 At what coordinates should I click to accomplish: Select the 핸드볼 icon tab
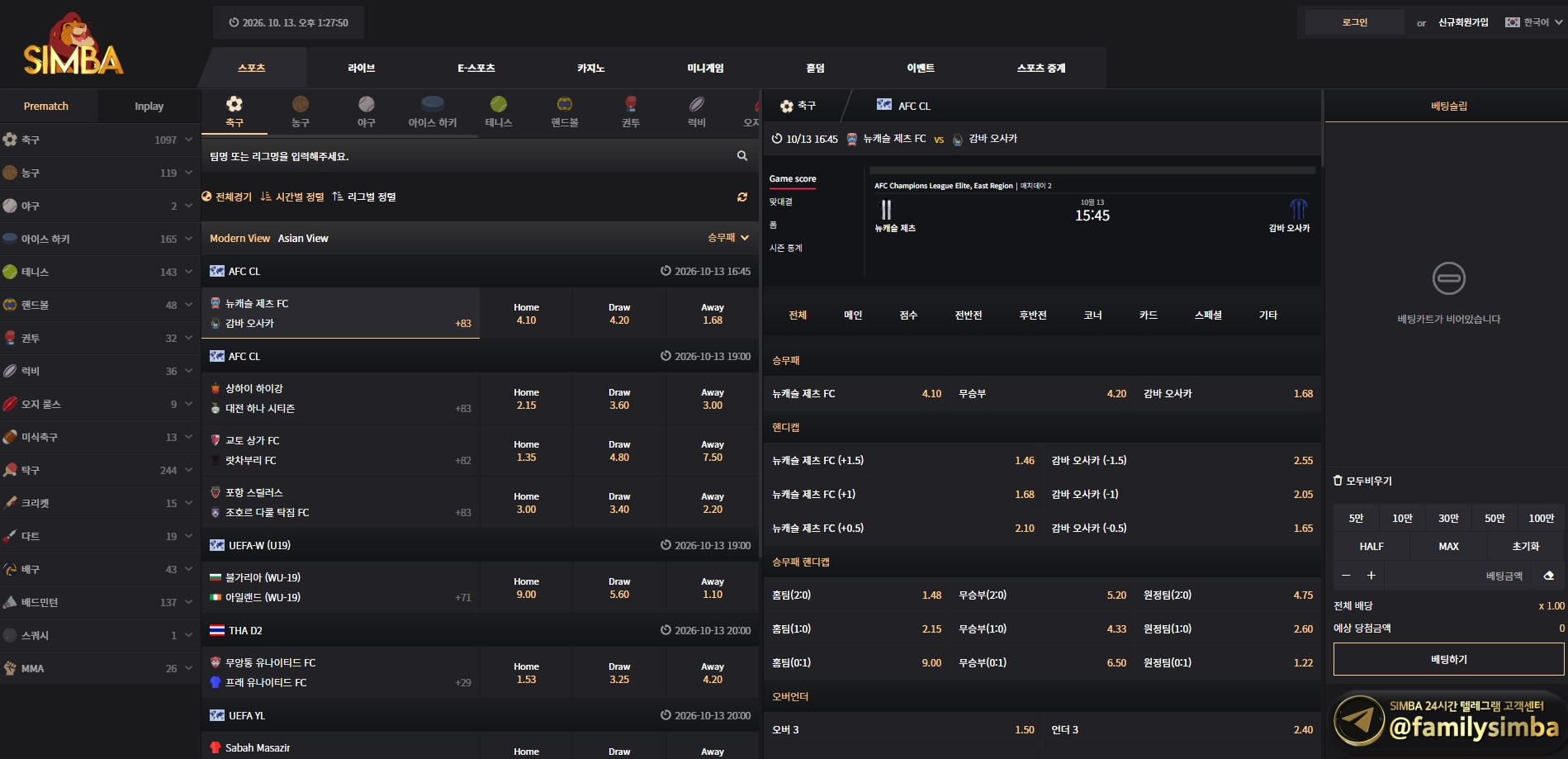pyautogui.click(x=565, y=111)
